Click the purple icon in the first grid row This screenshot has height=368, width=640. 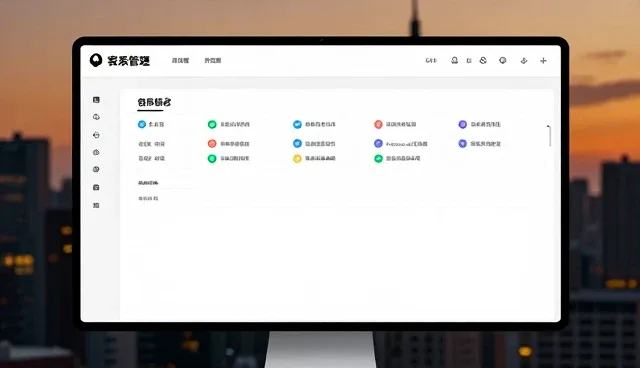pos(462,124)
